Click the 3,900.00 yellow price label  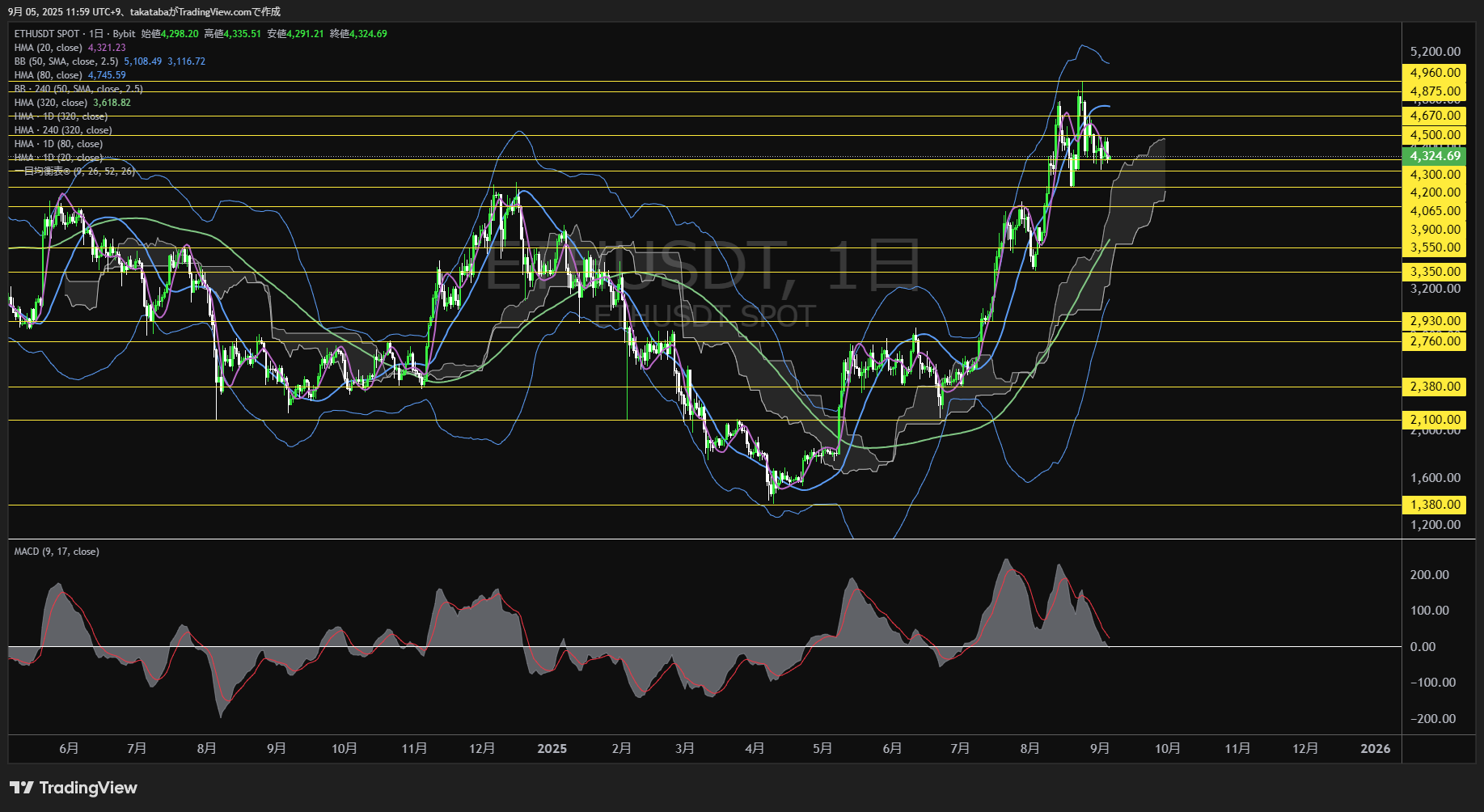[x=1435, y=230]
